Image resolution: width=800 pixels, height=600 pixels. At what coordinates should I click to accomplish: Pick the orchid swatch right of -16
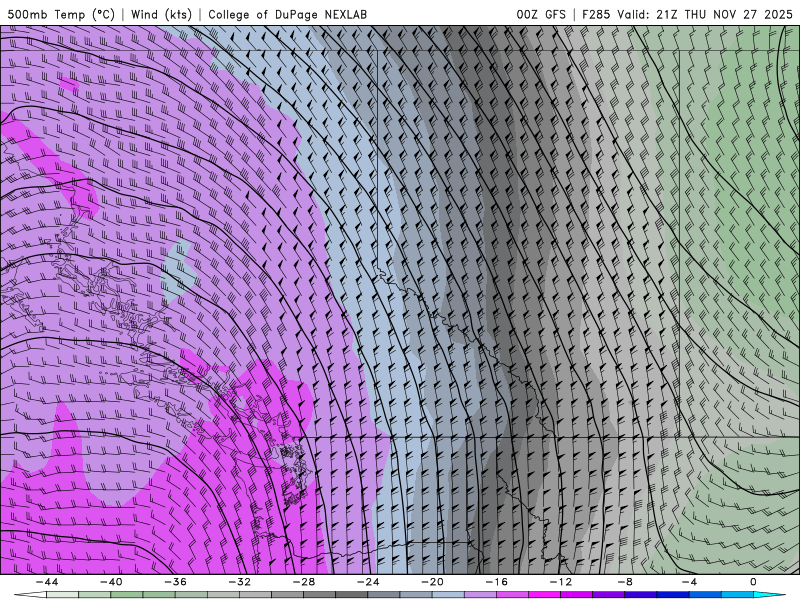click(512, 594)
